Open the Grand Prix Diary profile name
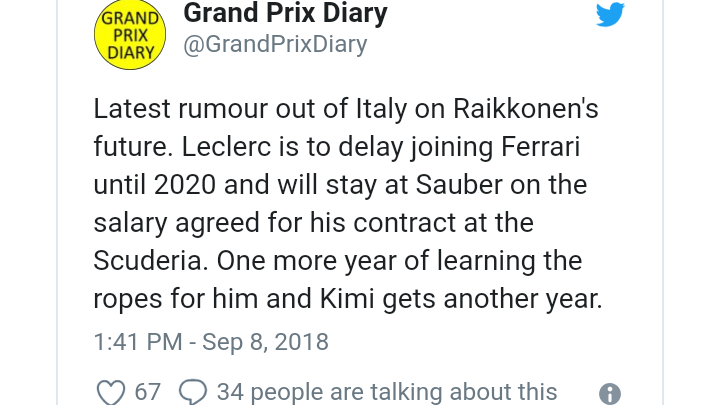The image size is (720, 405). [x=285, y=14]
